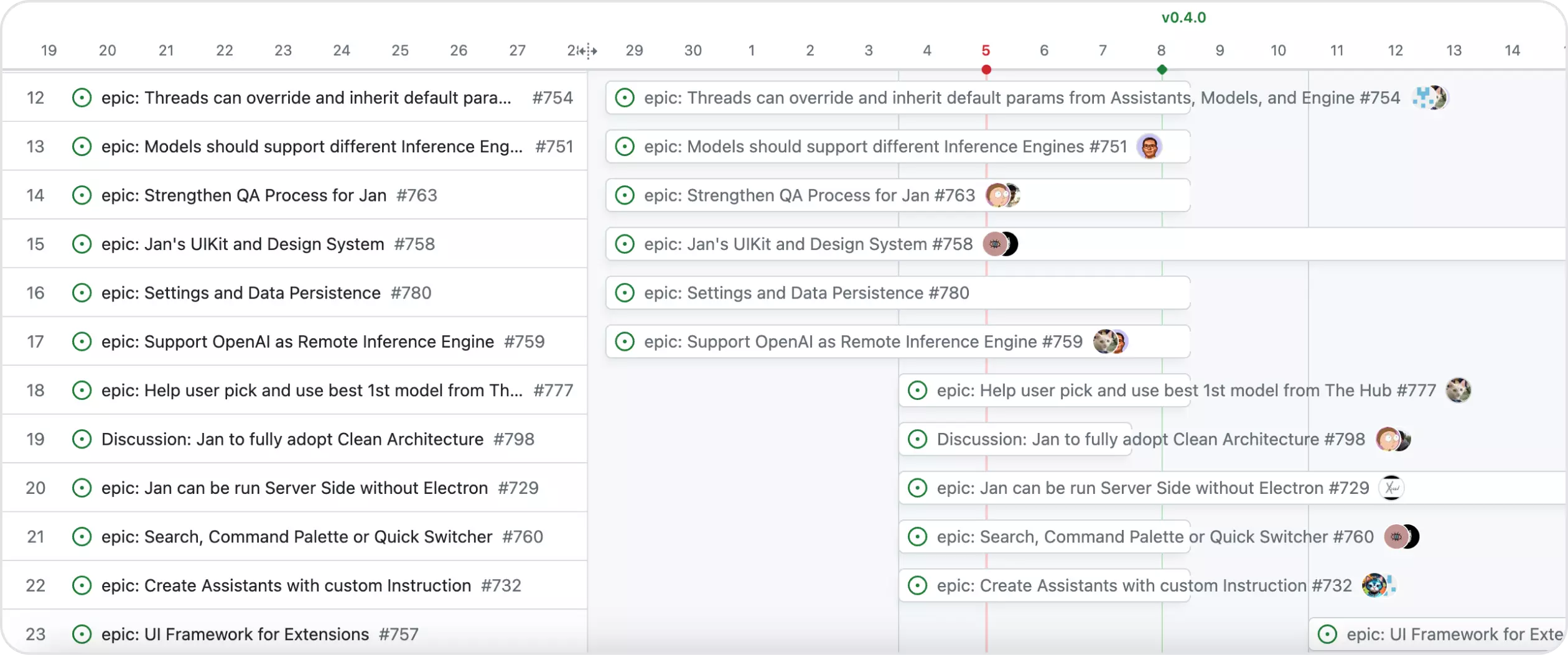1568x655 pixels.
Task: Click the column resize handle near date 28
Action: pyautogui.click(x=587, y=51)
